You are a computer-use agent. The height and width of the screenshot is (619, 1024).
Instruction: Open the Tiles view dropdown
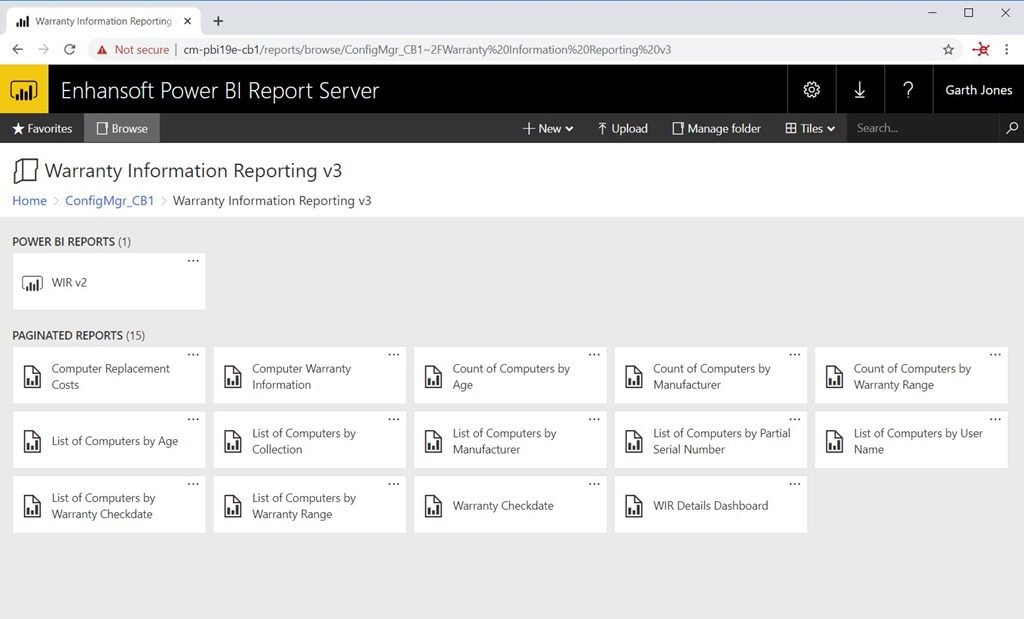coord(810,128)
